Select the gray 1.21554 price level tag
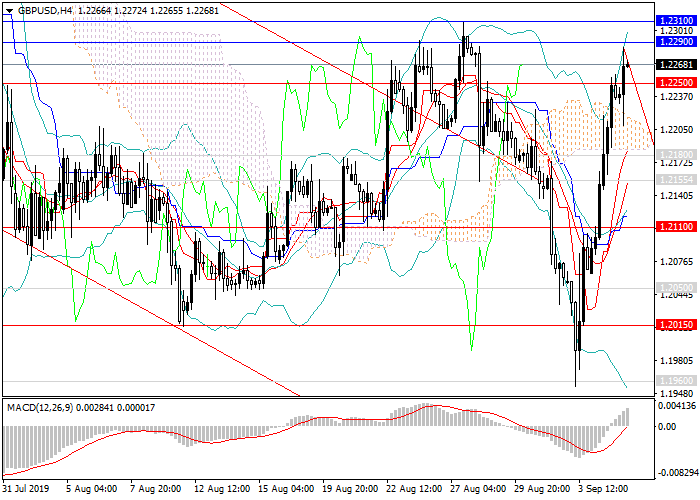Viewport: 700px width, 500px height. [x=675, y=178]
